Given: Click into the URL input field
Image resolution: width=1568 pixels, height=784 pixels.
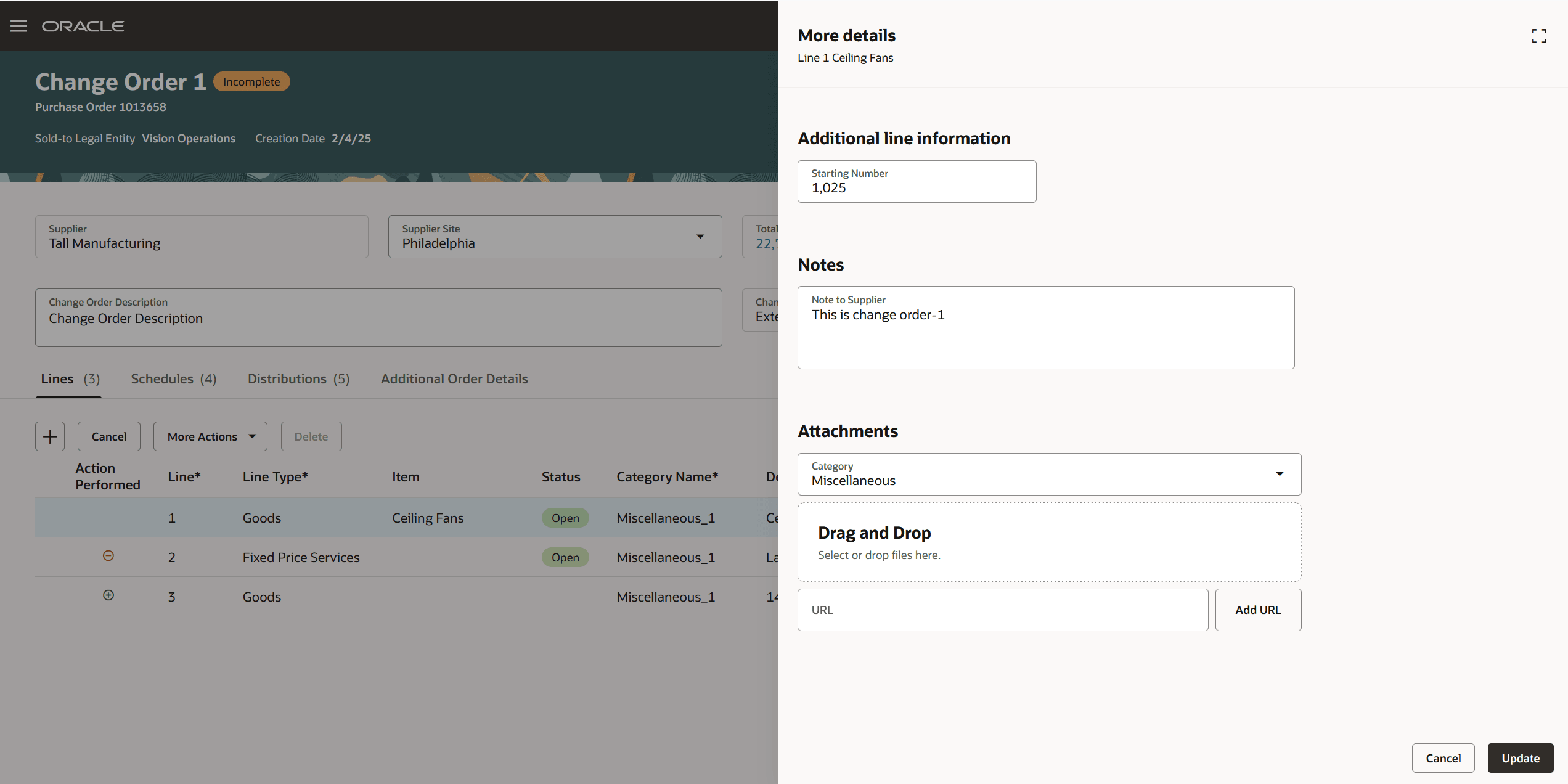Looking at the screenshot, I should (1002, 610).
